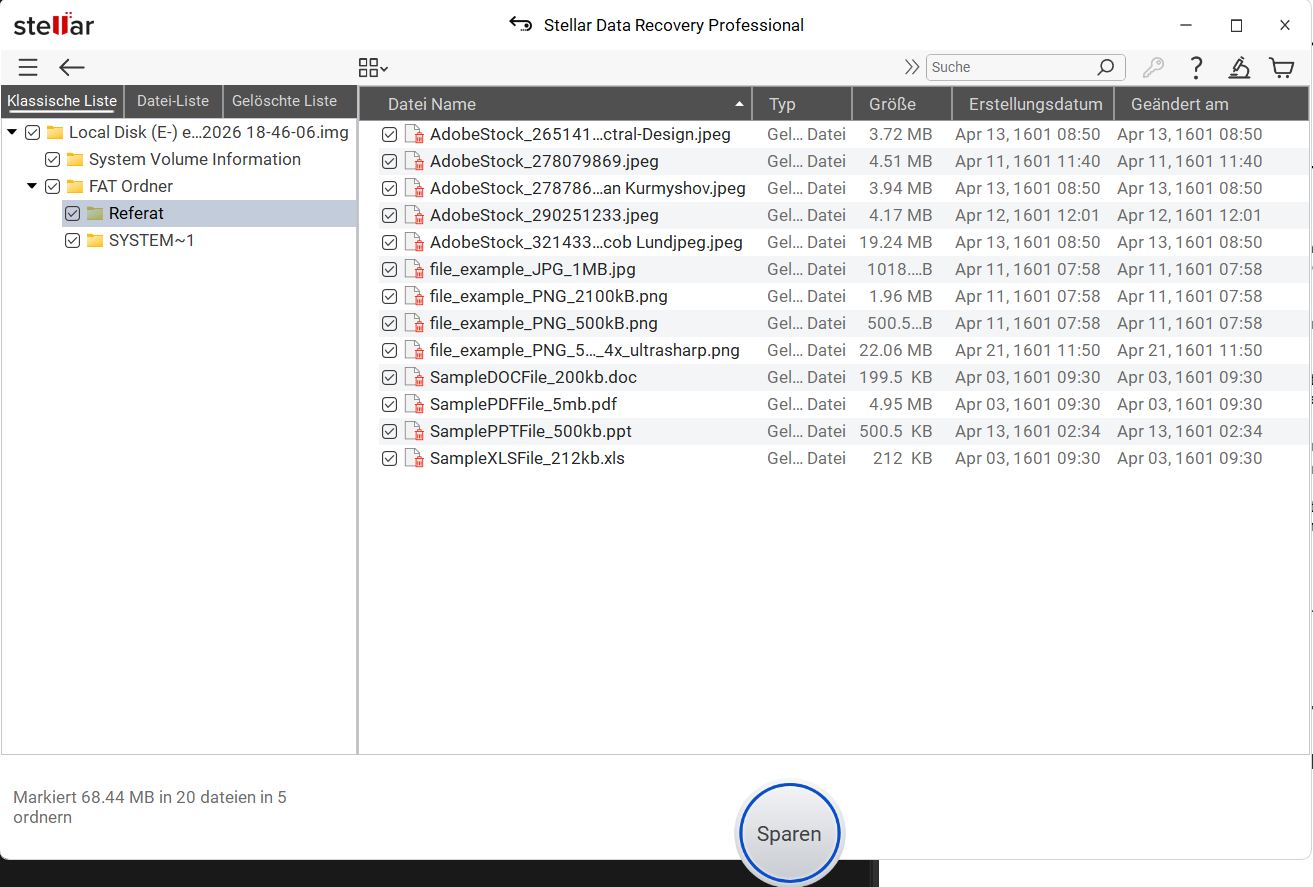
Task: Click deleted-file icon of AdobeStock_321433…cob Lundjpeg.jpeg
Action: 414,242
